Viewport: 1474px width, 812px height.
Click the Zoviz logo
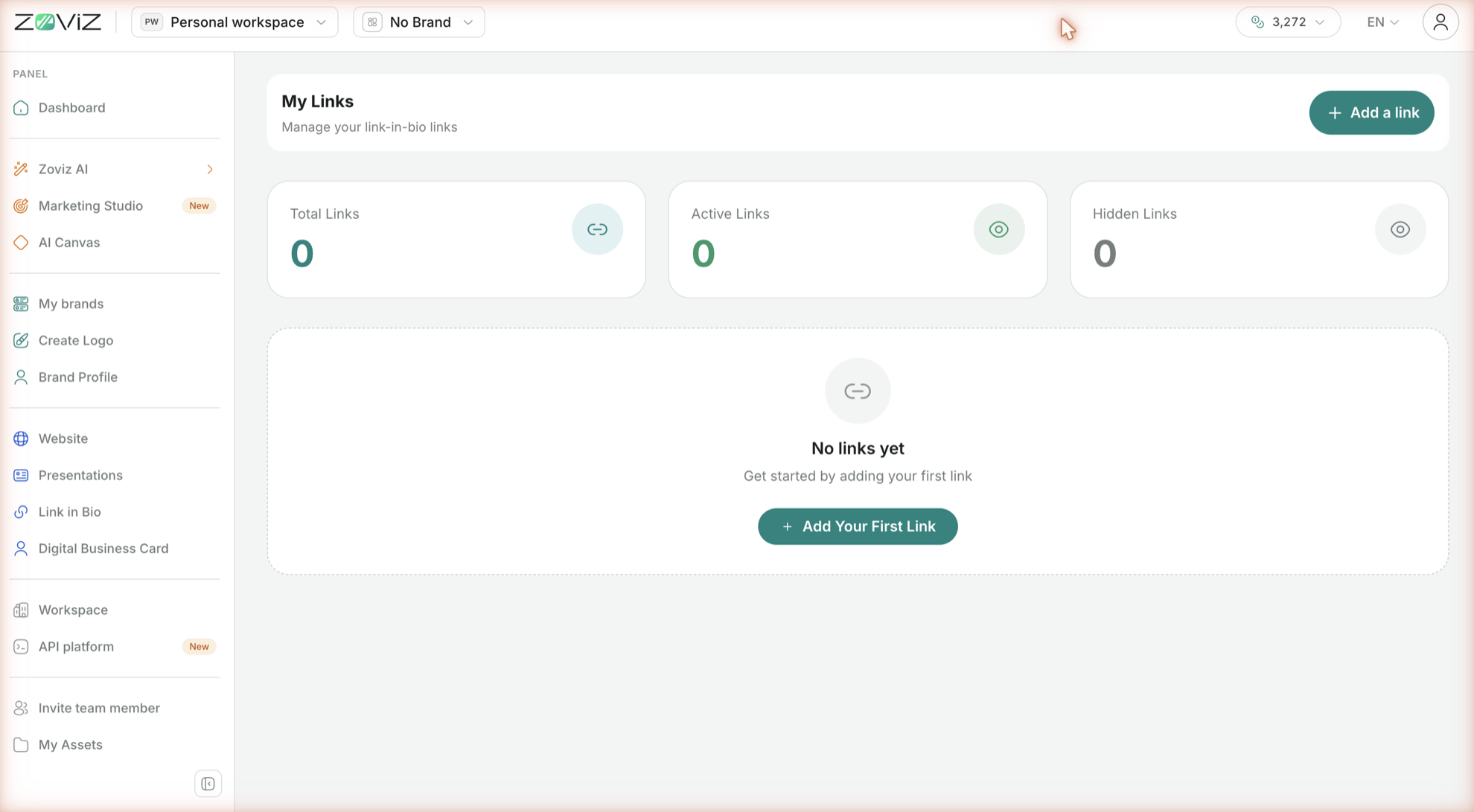[57, 22]
